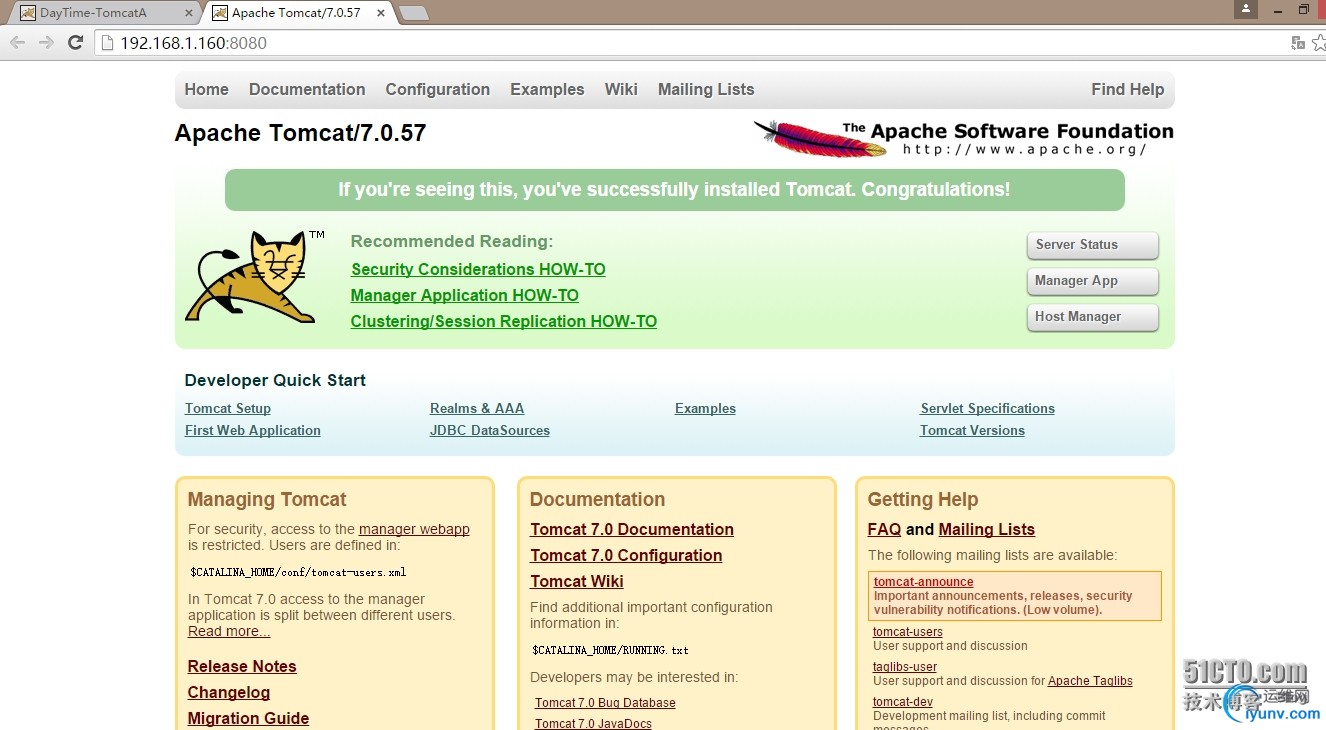Viewport: 1326px width, 730px height.
Task: Click the successfully installed Tomcat congratulations banner
Action: [x=675, y=190]
